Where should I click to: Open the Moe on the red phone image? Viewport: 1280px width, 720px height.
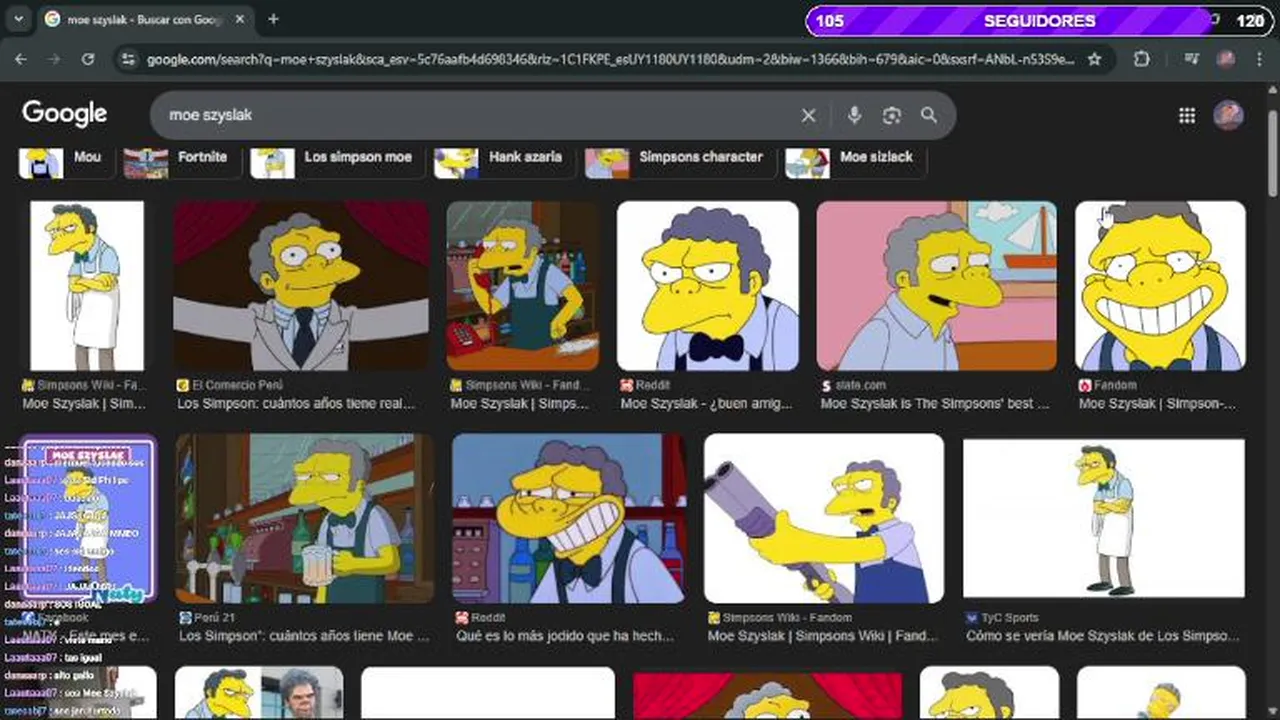523,286
